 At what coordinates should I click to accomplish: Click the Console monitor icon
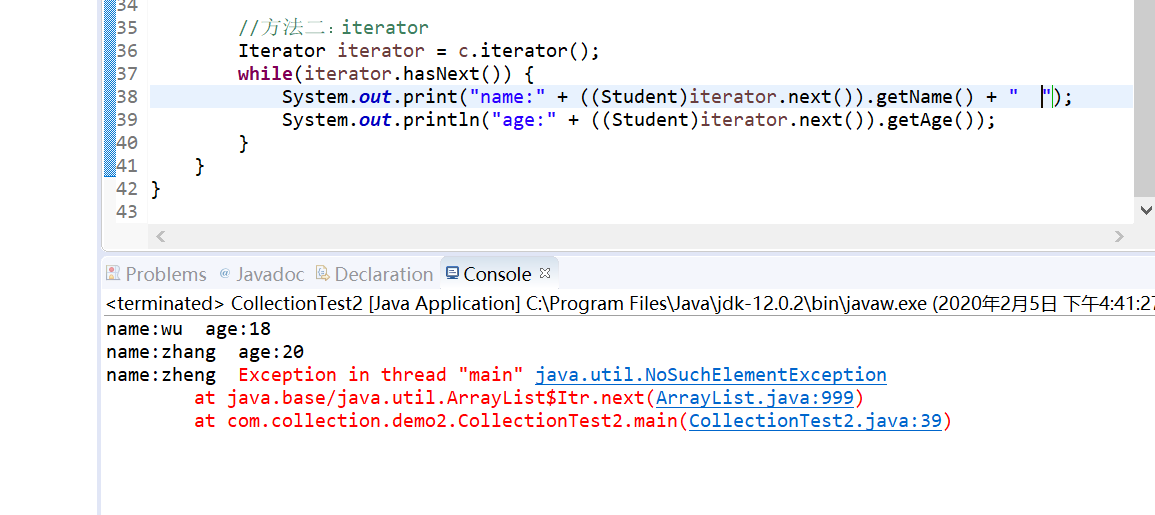tap(452, 273)
